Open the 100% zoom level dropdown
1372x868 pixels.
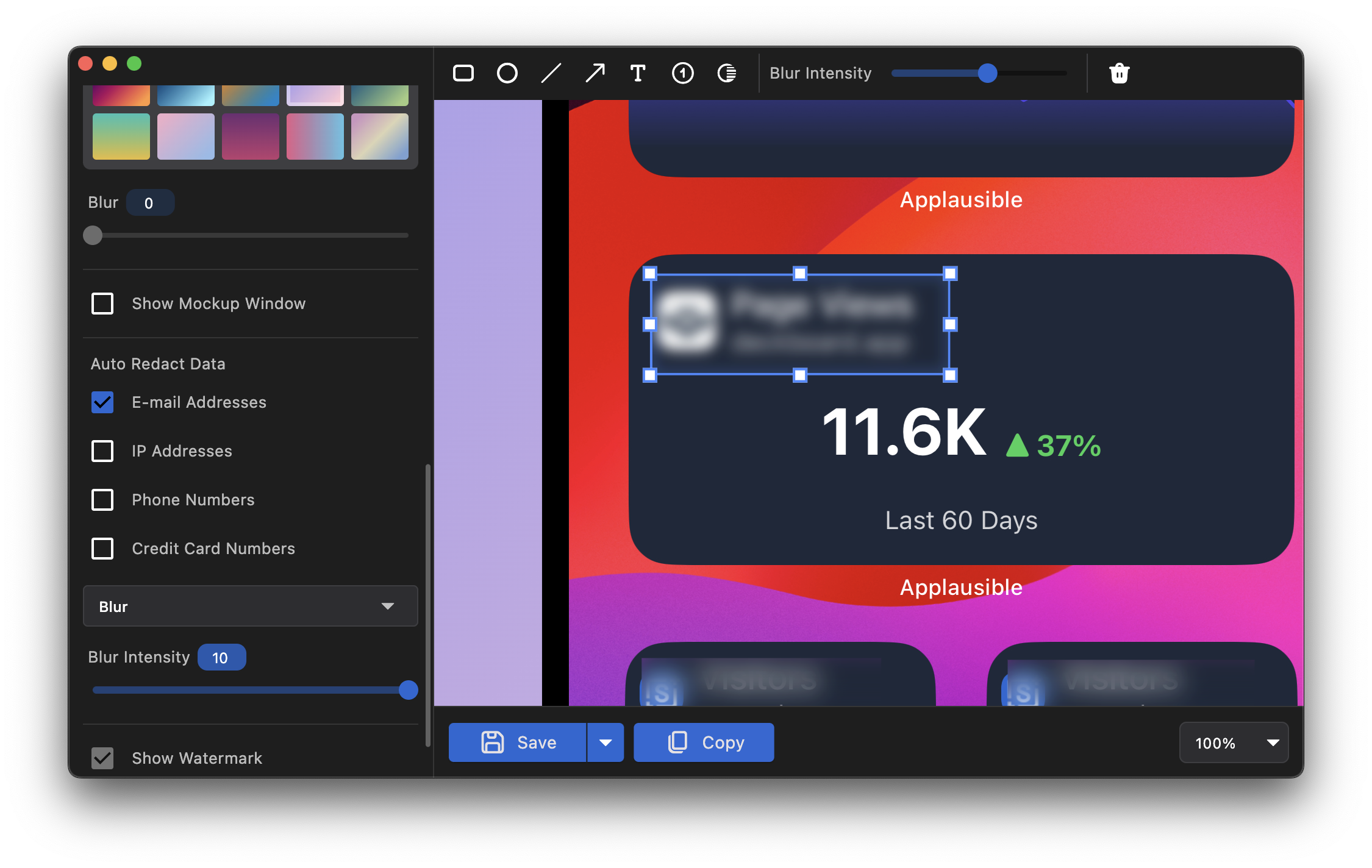pos(1234,742)
